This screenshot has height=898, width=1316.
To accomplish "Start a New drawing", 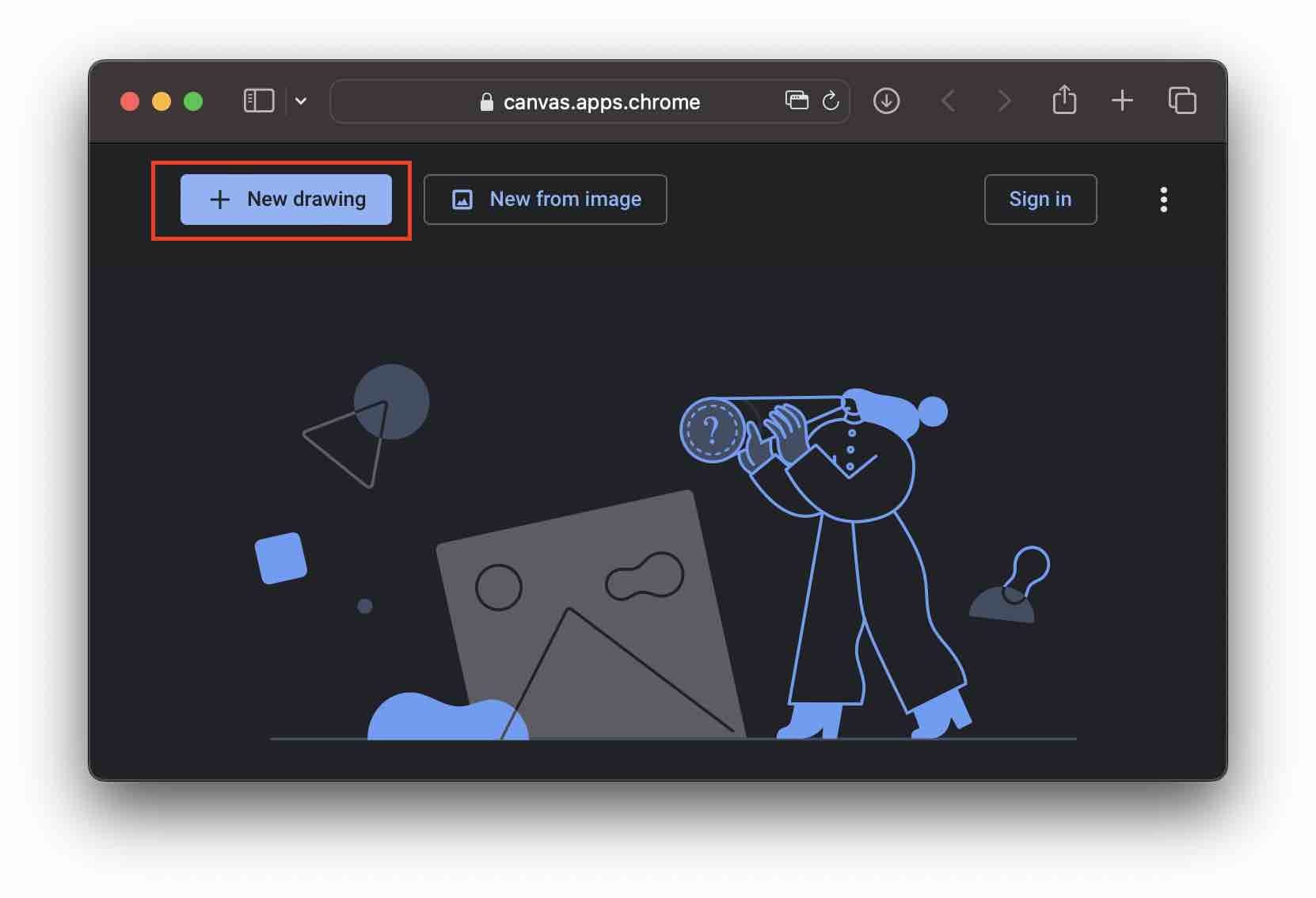I will [x=286, y=200].
